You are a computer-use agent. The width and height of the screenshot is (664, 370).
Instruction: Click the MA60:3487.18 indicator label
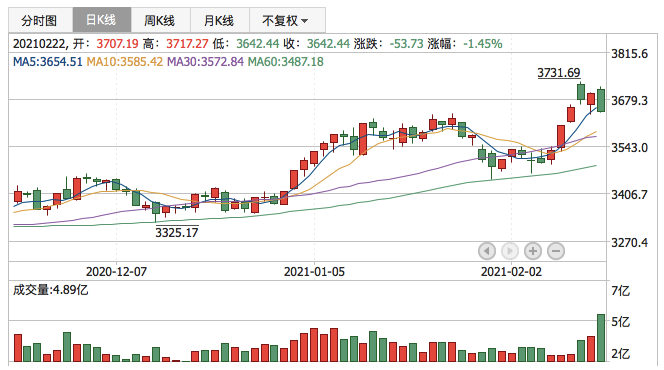click(285, 62)
